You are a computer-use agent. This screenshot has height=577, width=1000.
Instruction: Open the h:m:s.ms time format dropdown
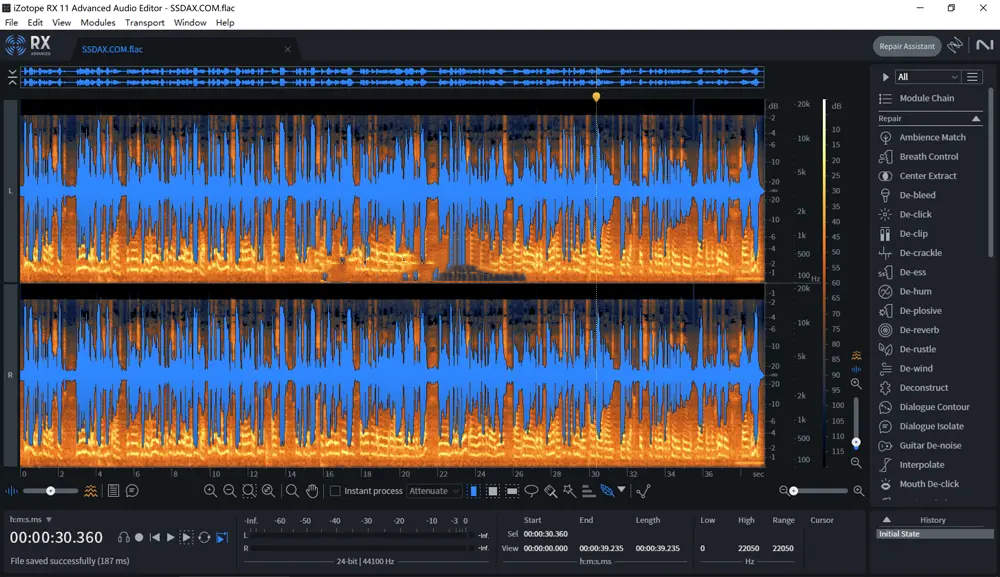(31, 520)
